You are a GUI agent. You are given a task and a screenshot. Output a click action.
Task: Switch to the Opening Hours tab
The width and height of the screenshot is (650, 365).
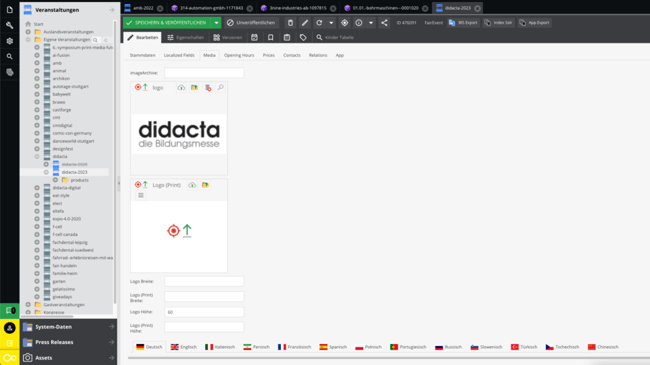click(239, 55)
